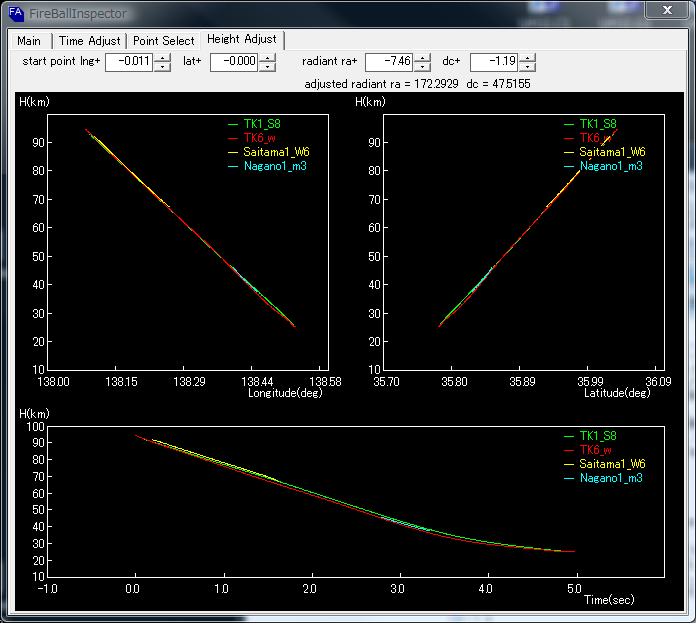The height and width of the screenshot is (623, 696).
Task: Increase start point lng+ with up arrow
Action: pos(162,57)
